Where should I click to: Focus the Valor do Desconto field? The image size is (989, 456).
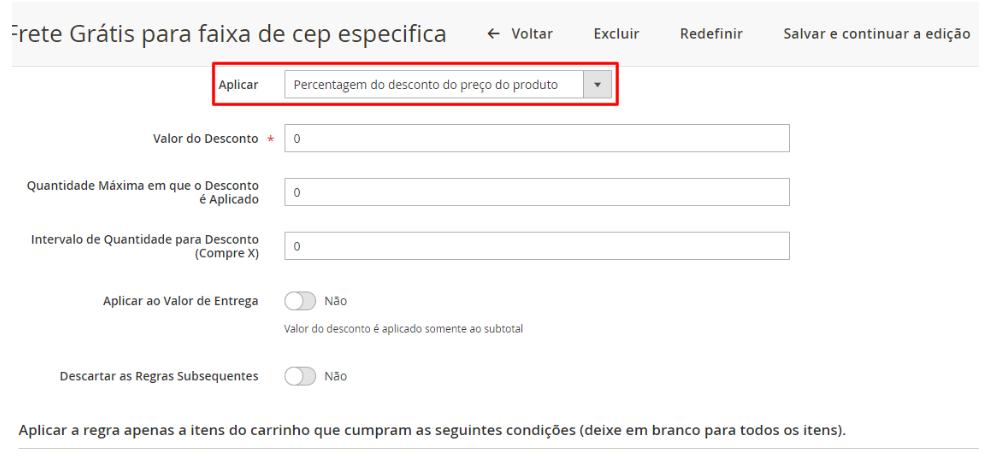[537, 138]
